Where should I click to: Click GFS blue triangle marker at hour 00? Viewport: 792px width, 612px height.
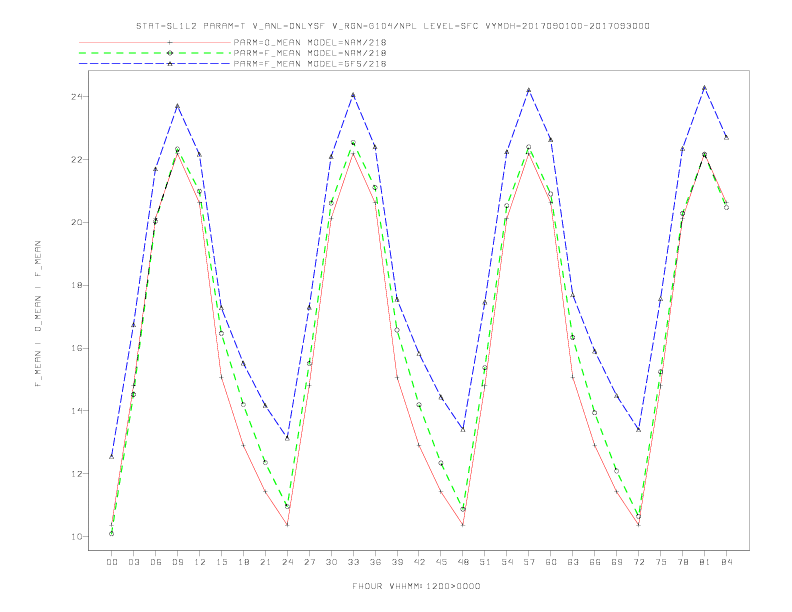coord(112,456)
